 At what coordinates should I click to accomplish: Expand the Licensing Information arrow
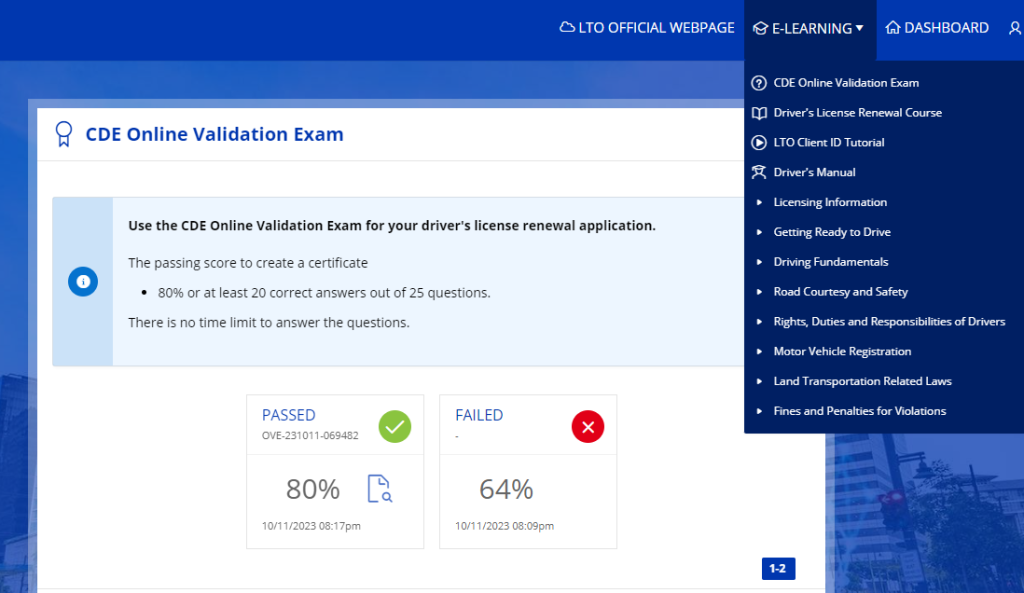[759, 202]
